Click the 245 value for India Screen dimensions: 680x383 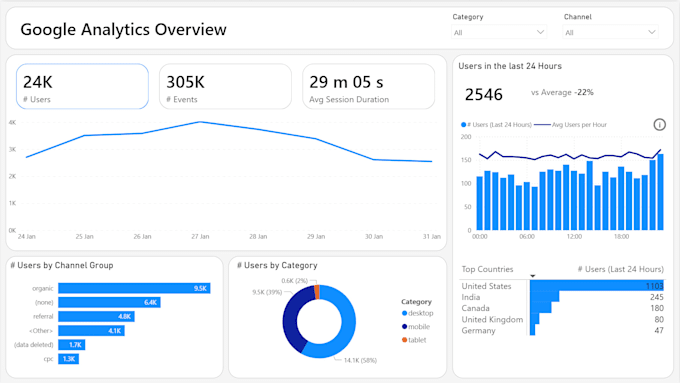pyautogui.click(x=657, y=297)
